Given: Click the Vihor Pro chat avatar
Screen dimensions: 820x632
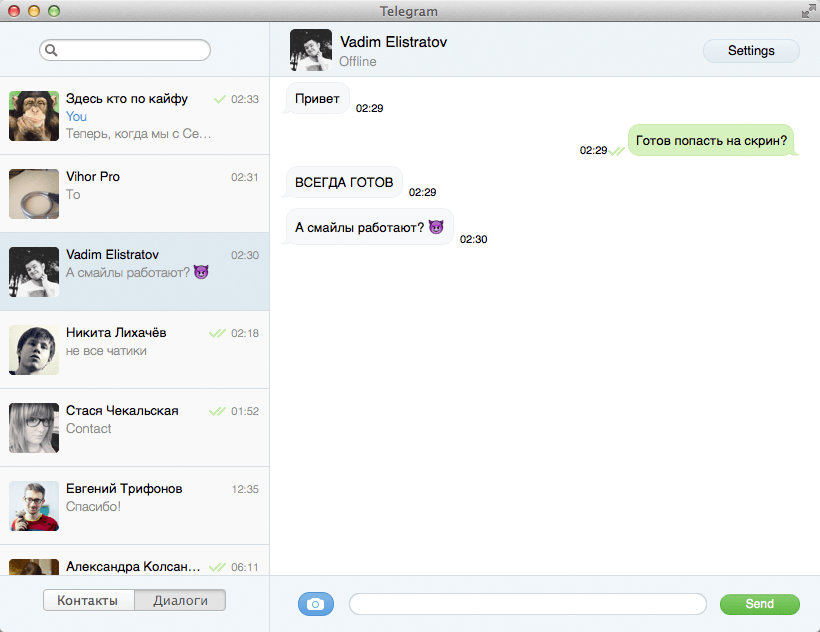Looking at the screenshot, I should [x=34, y=194].
